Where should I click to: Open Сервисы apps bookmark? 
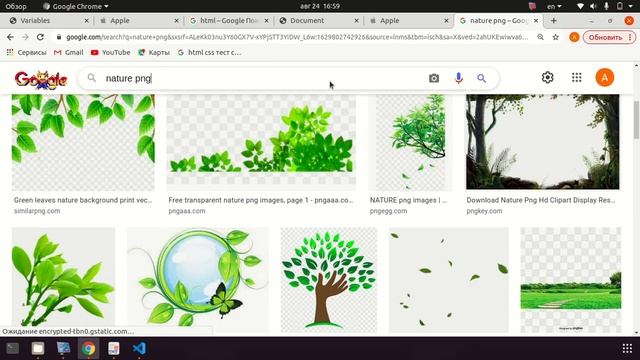click(26, 52)
